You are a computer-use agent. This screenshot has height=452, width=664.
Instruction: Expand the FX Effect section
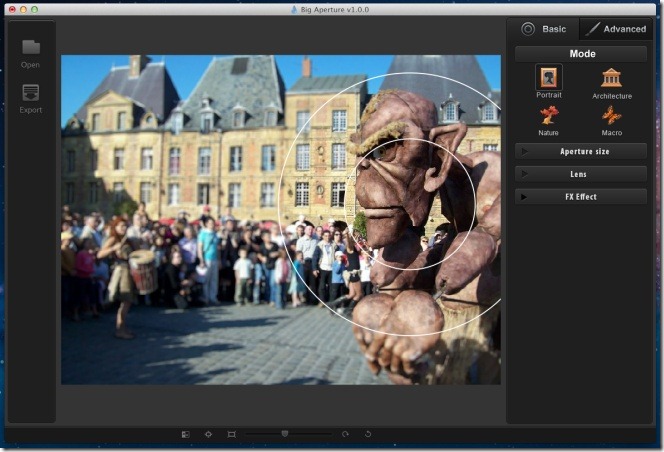[581, 197]
